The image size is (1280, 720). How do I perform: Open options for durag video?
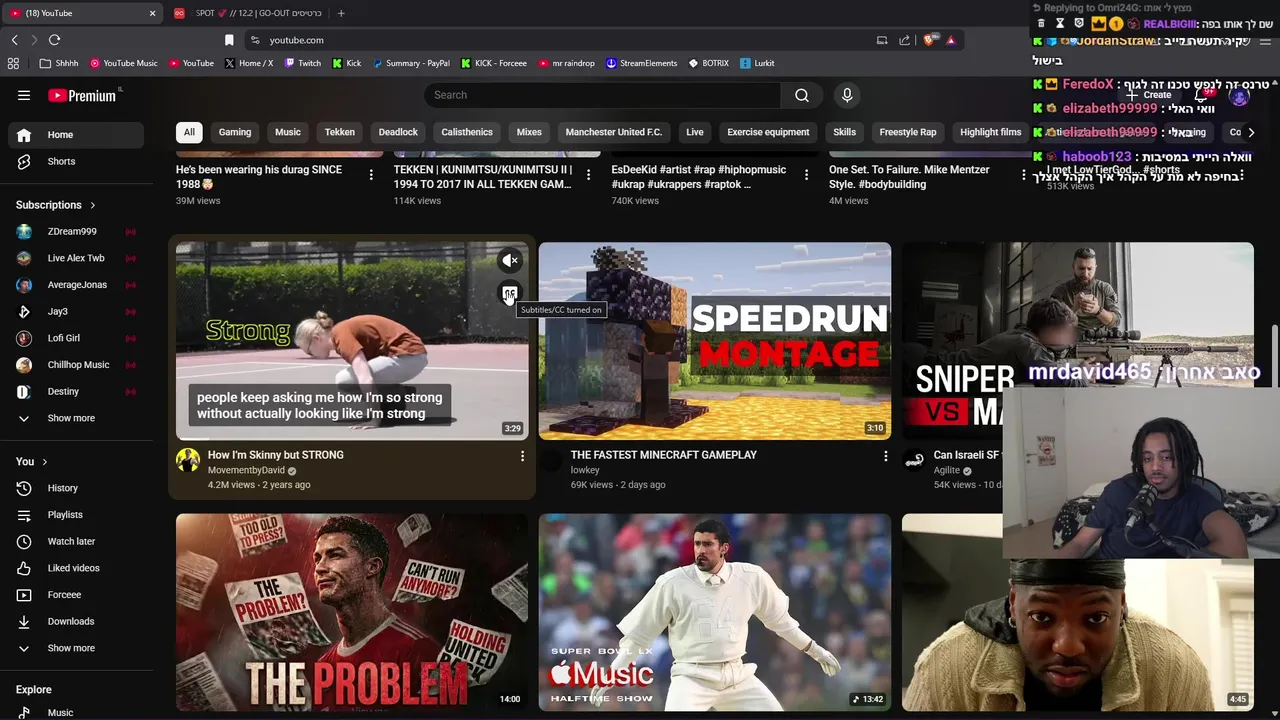371,175
